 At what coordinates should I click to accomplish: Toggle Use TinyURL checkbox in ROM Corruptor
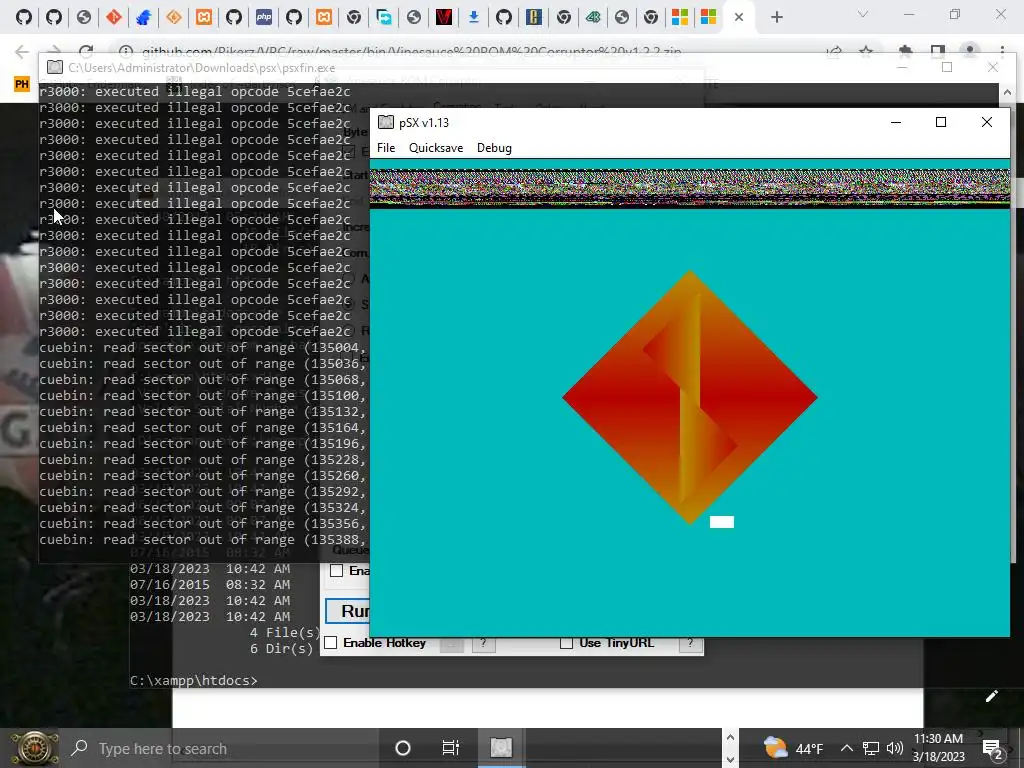click(566, 643)
